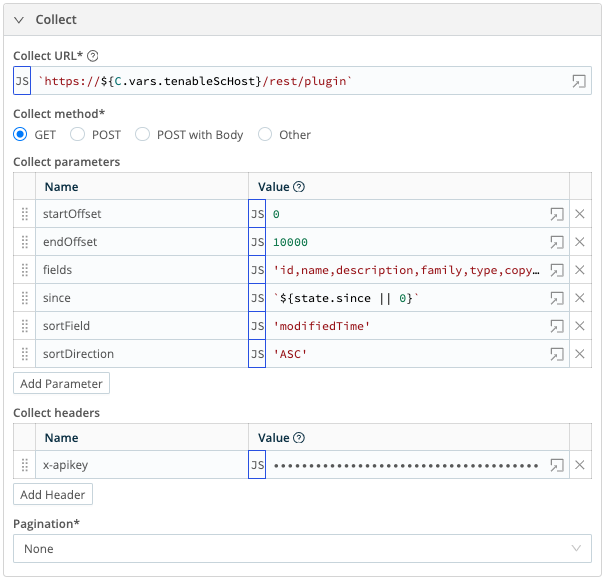
Task: Delete the fields parameter
Action: pos(580,270)
